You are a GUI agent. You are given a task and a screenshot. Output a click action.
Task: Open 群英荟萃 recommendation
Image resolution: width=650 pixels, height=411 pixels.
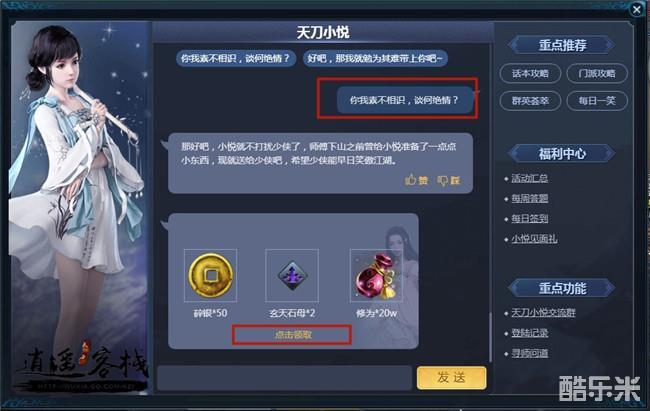pos(530,101)
